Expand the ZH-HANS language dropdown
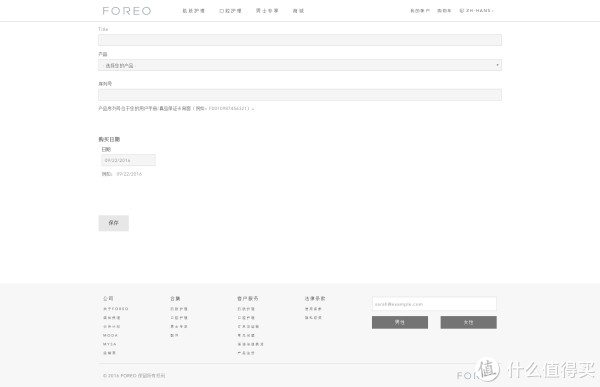Image resolution: width=600 pixels, height=387 pixels. coord(479,11)
